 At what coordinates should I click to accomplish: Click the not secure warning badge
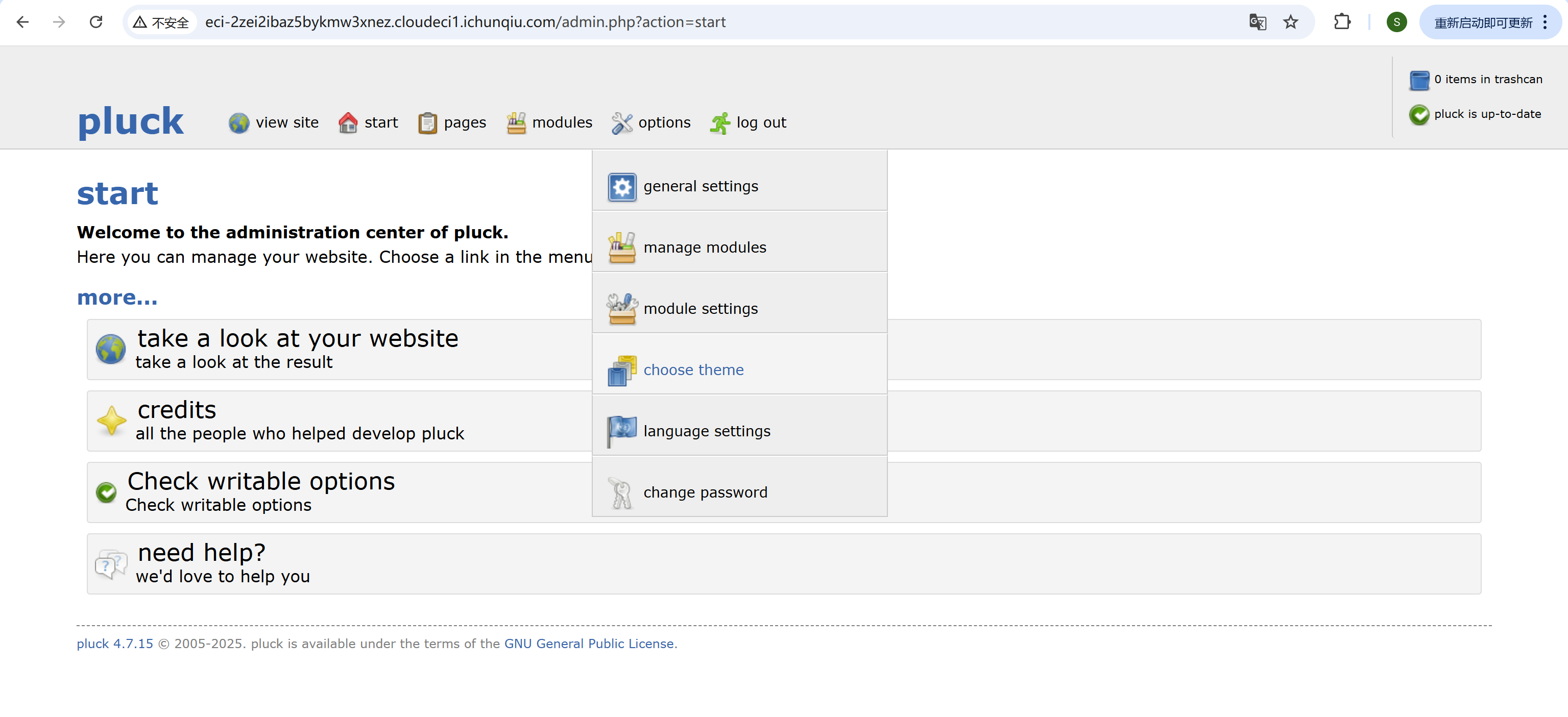point(161,22)
